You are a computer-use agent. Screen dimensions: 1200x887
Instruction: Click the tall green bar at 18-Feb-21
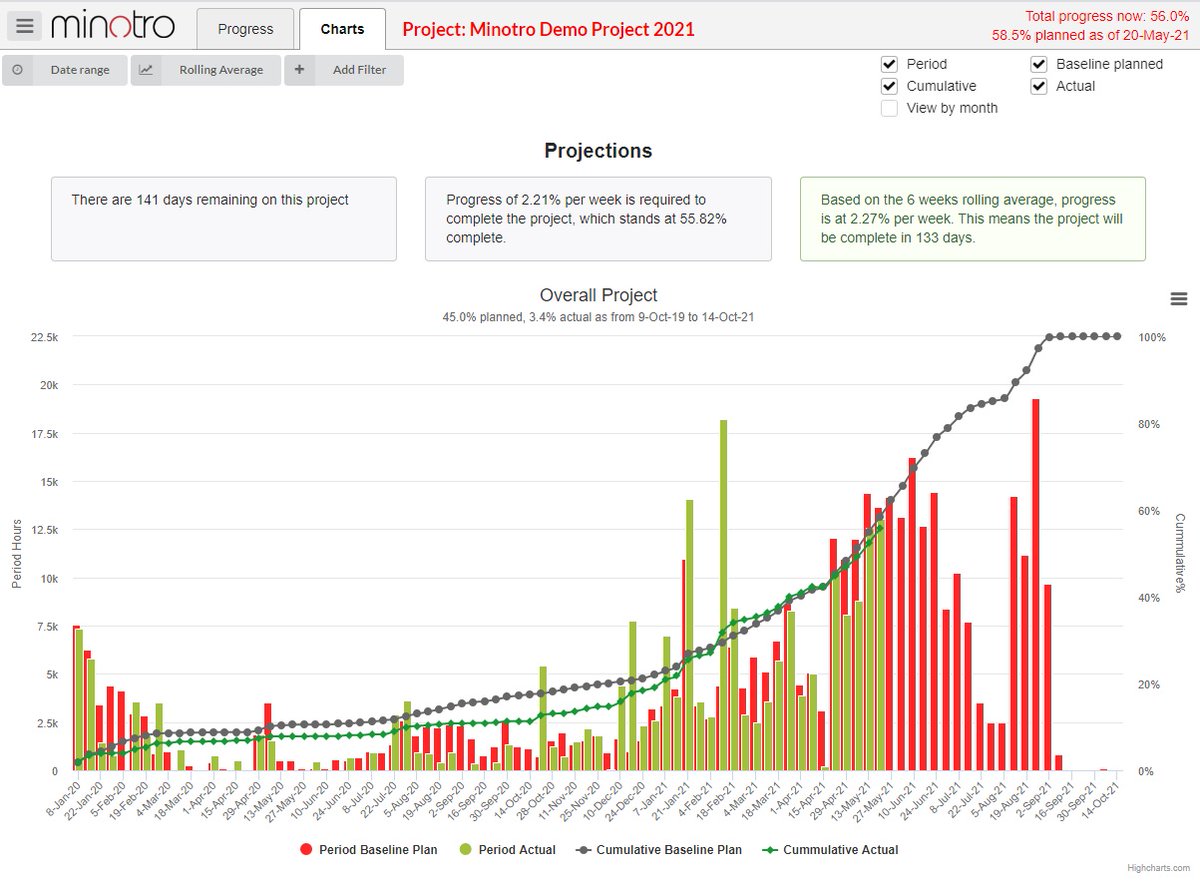click(722, 595)
